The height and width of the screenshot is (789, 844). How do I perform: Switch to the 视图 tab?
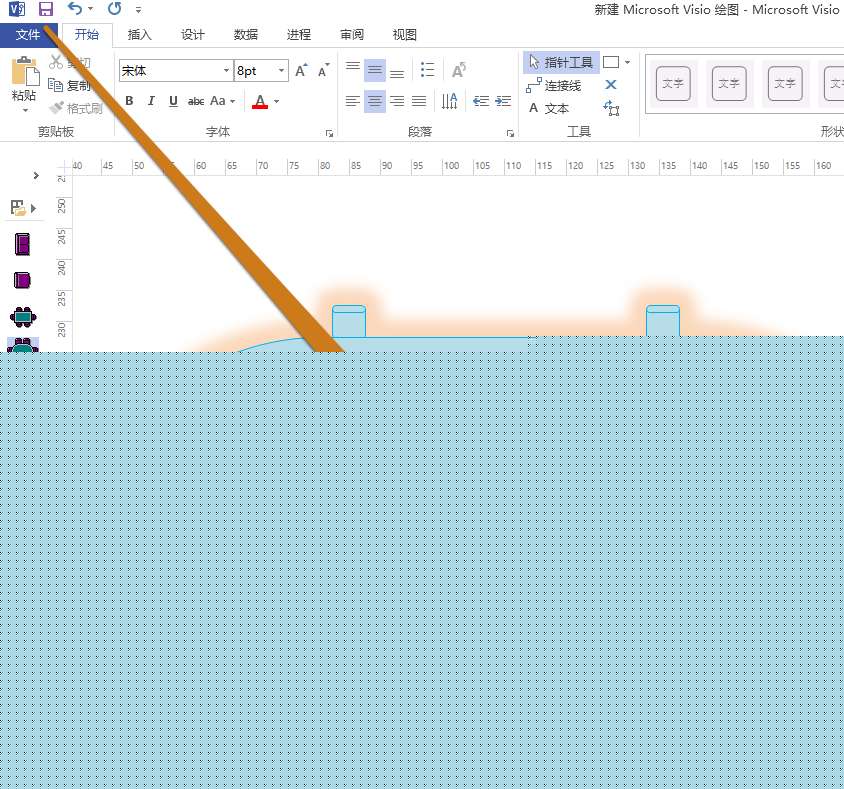point(405,35)
